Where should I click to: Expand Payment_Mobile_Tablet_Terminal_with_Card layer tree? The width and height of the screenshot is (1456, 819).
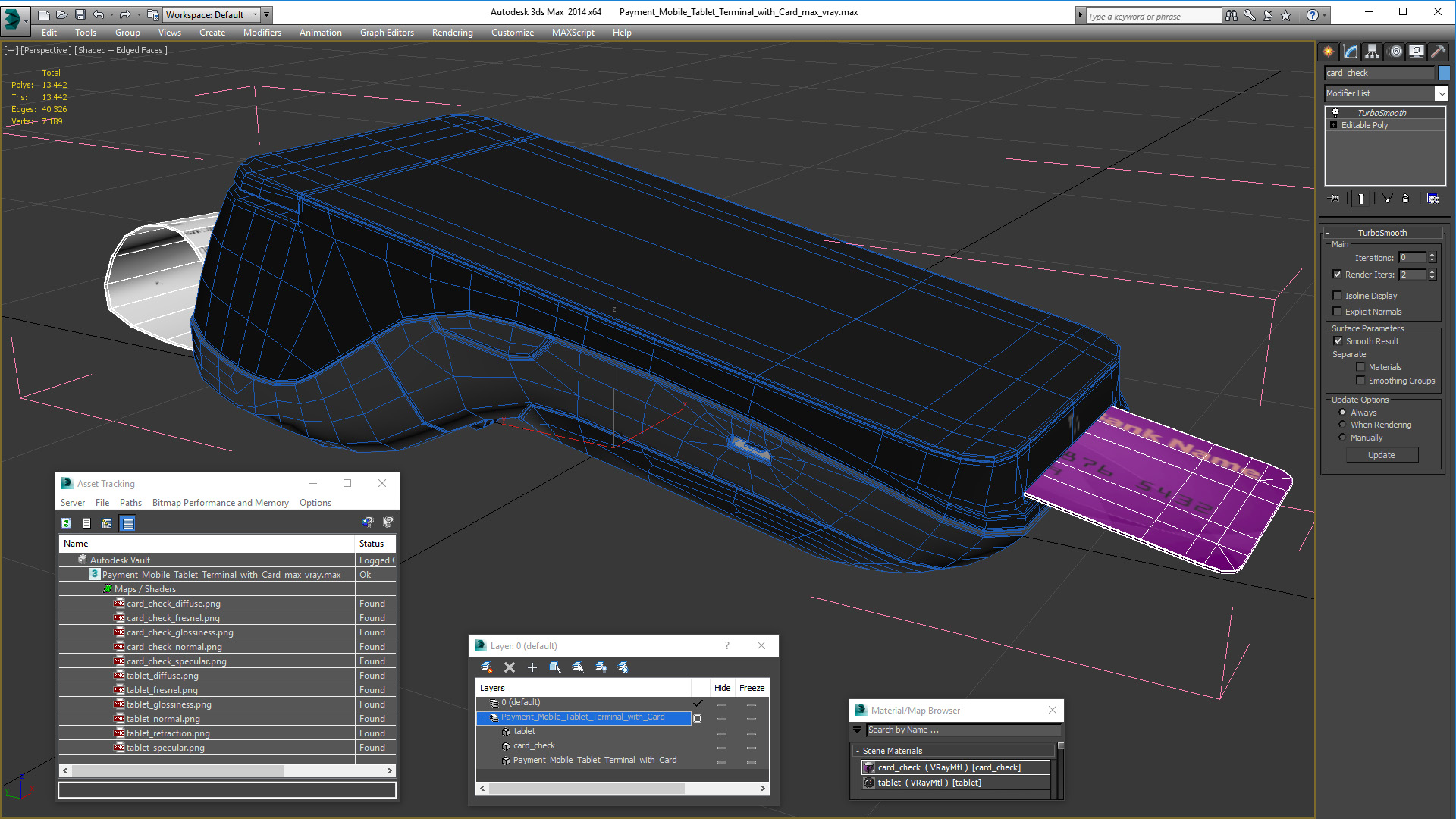point(484,717)
